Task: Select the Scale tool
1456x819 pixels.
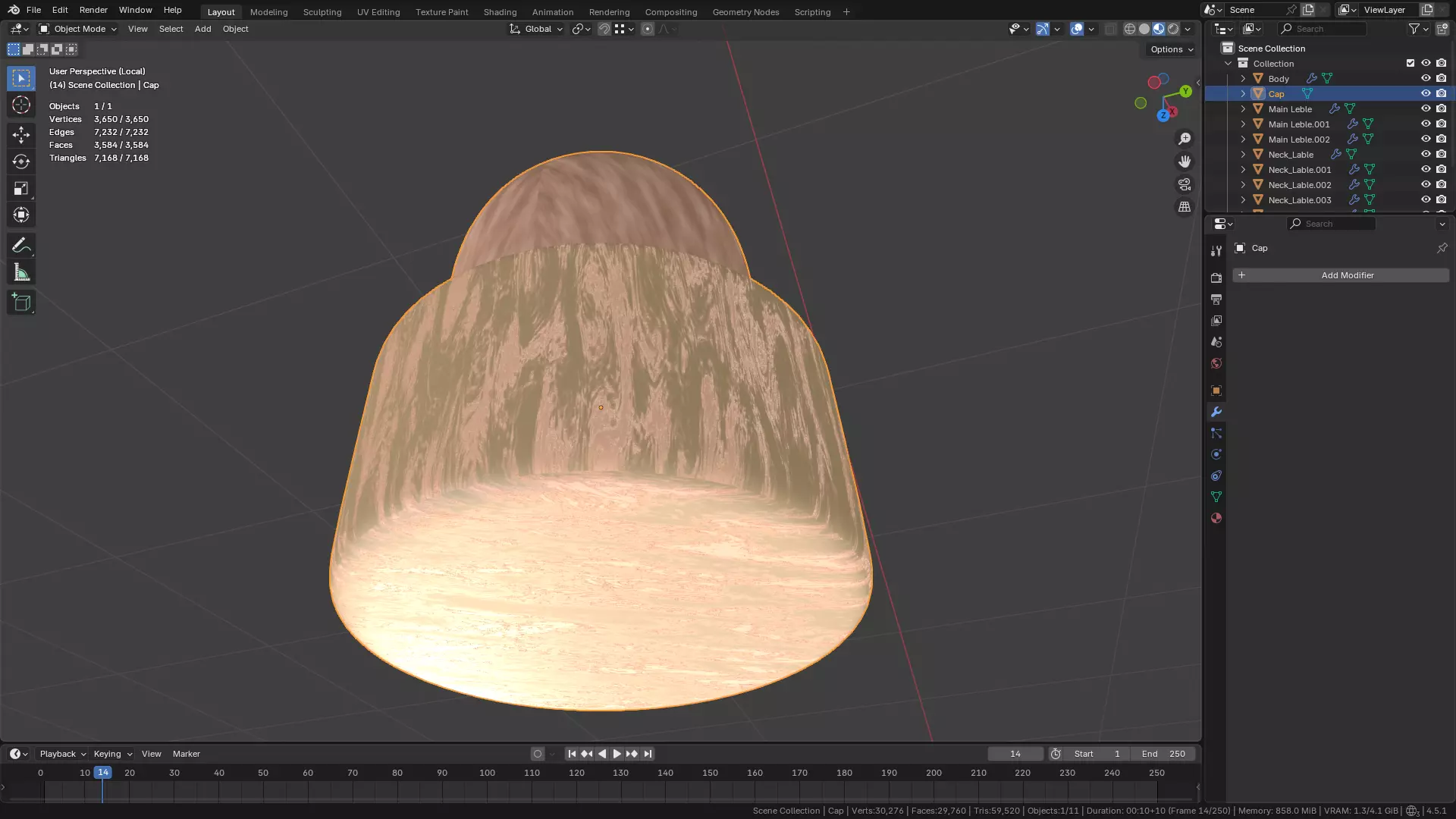Action: click(21, 188)
